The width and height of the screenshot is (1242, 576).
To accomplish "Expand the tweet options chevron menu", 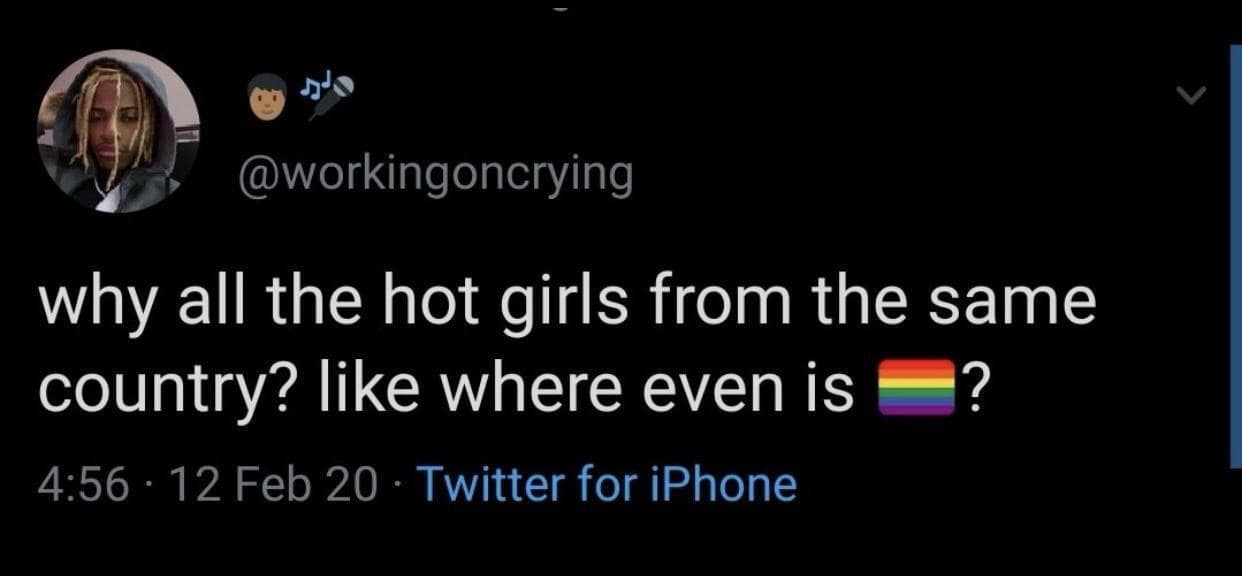I will [x=1191, y=96].
